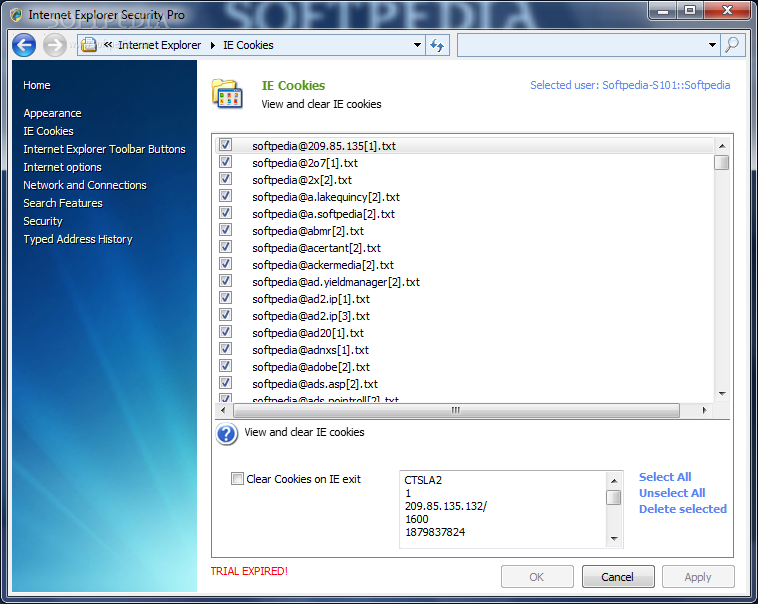Image resolution: width=758 pixels, height=604 pixels.
Task: Toggle softpedia@abmr[2].txt checkbox
Action: click(225, 230)
